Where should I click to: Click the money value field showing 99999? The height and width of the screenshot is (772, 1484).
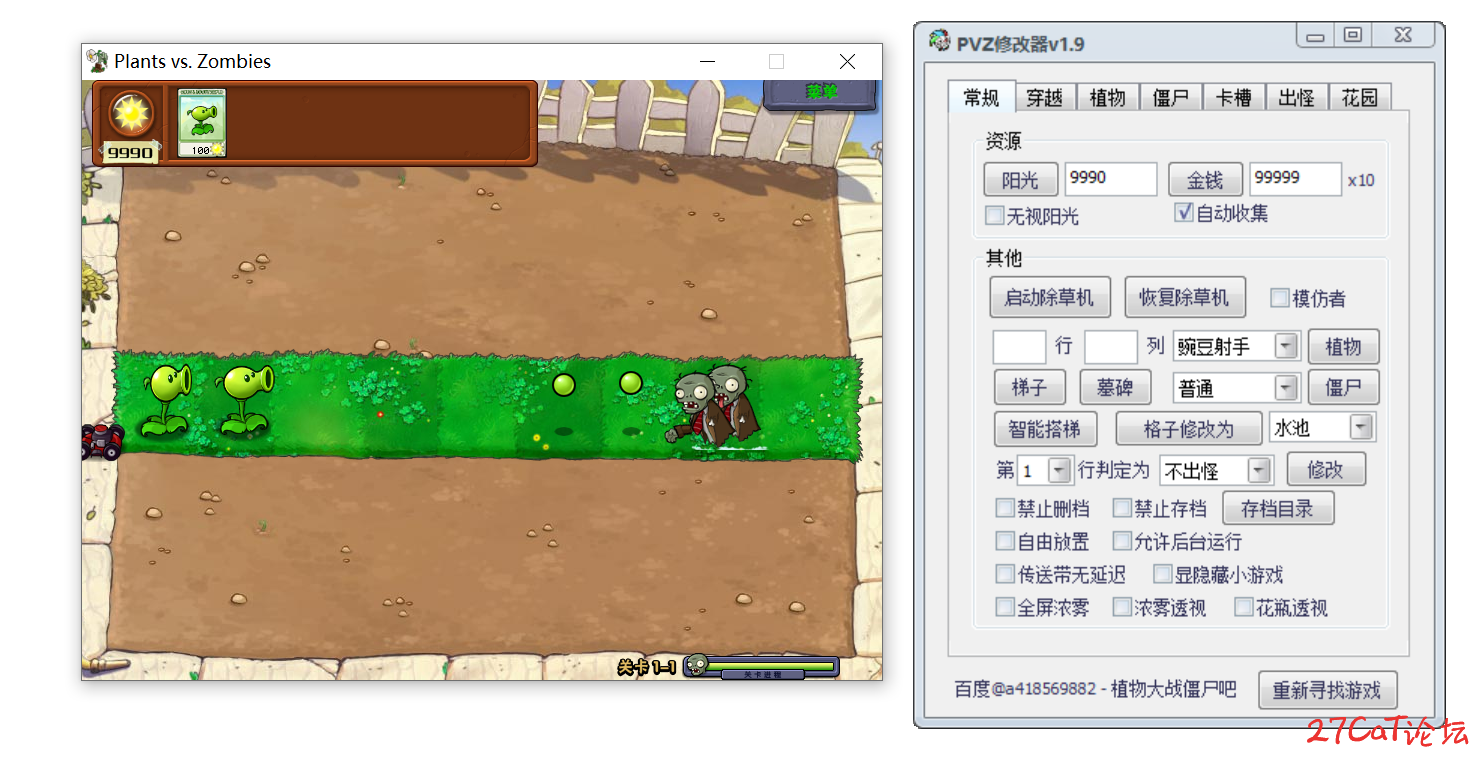(1295, 179)
